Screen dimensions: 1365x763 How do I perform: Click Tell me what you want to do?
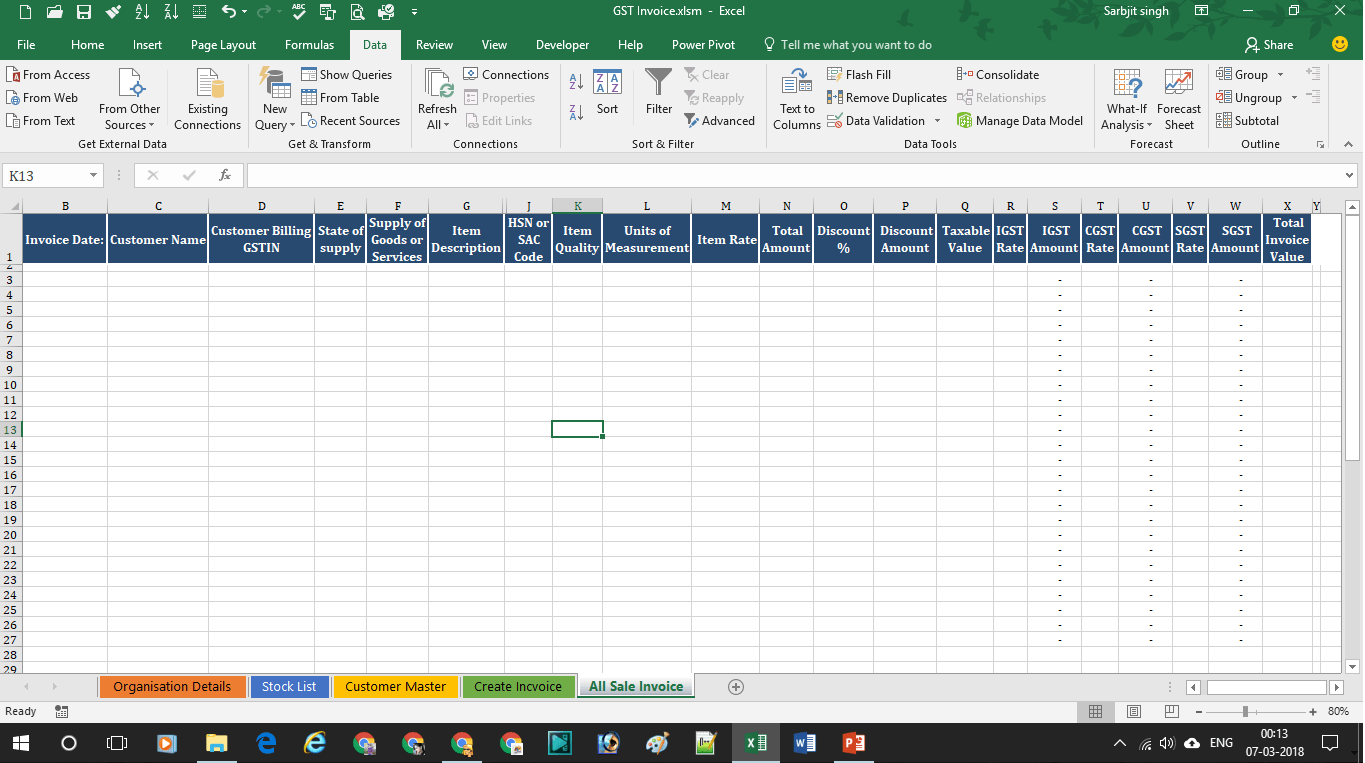tap(848, 44)
